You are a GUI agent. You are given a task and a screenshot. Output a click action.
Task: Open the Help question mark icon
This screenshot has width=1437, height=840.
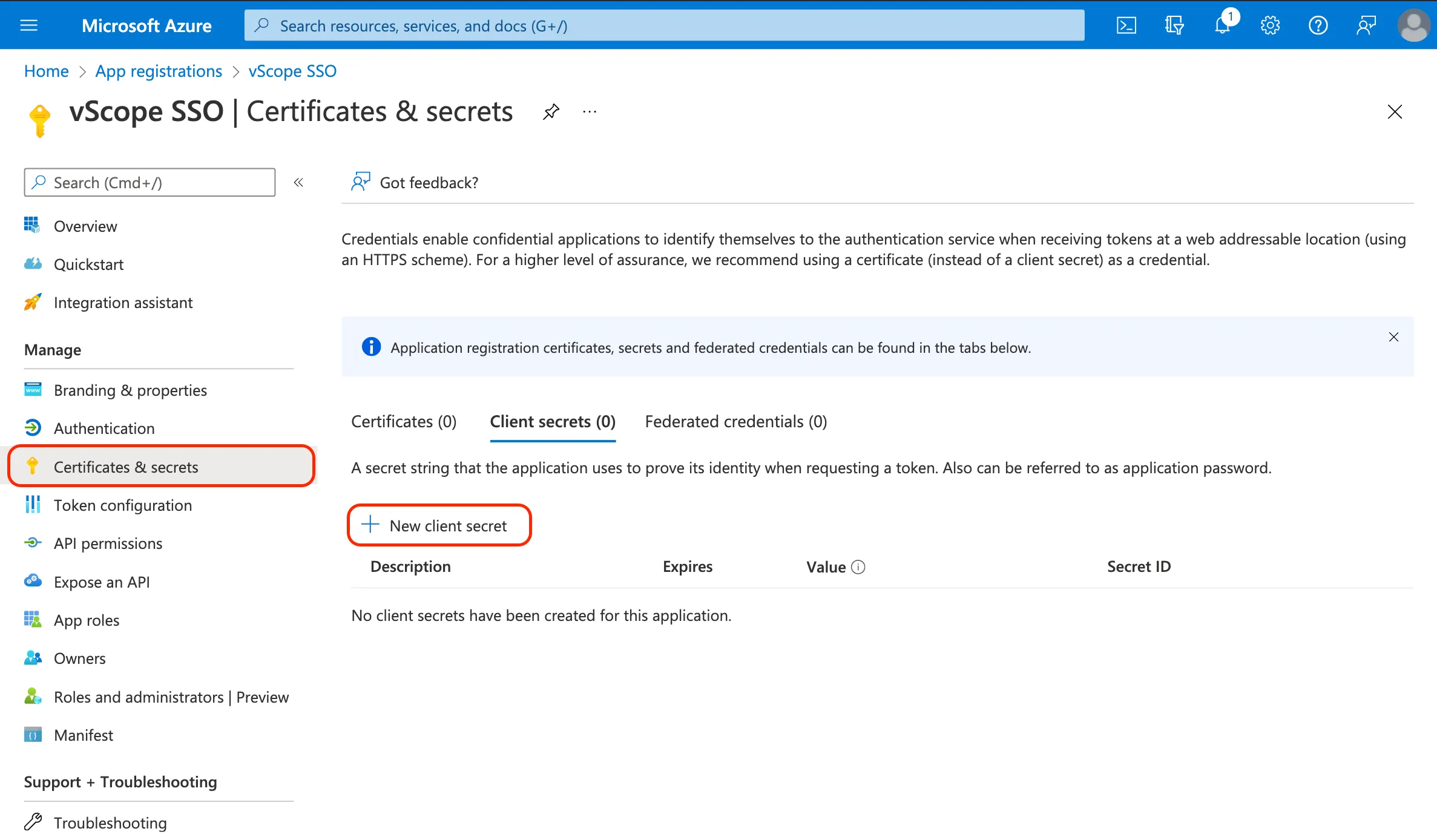pyautogui.click(x=1318, y=25)
